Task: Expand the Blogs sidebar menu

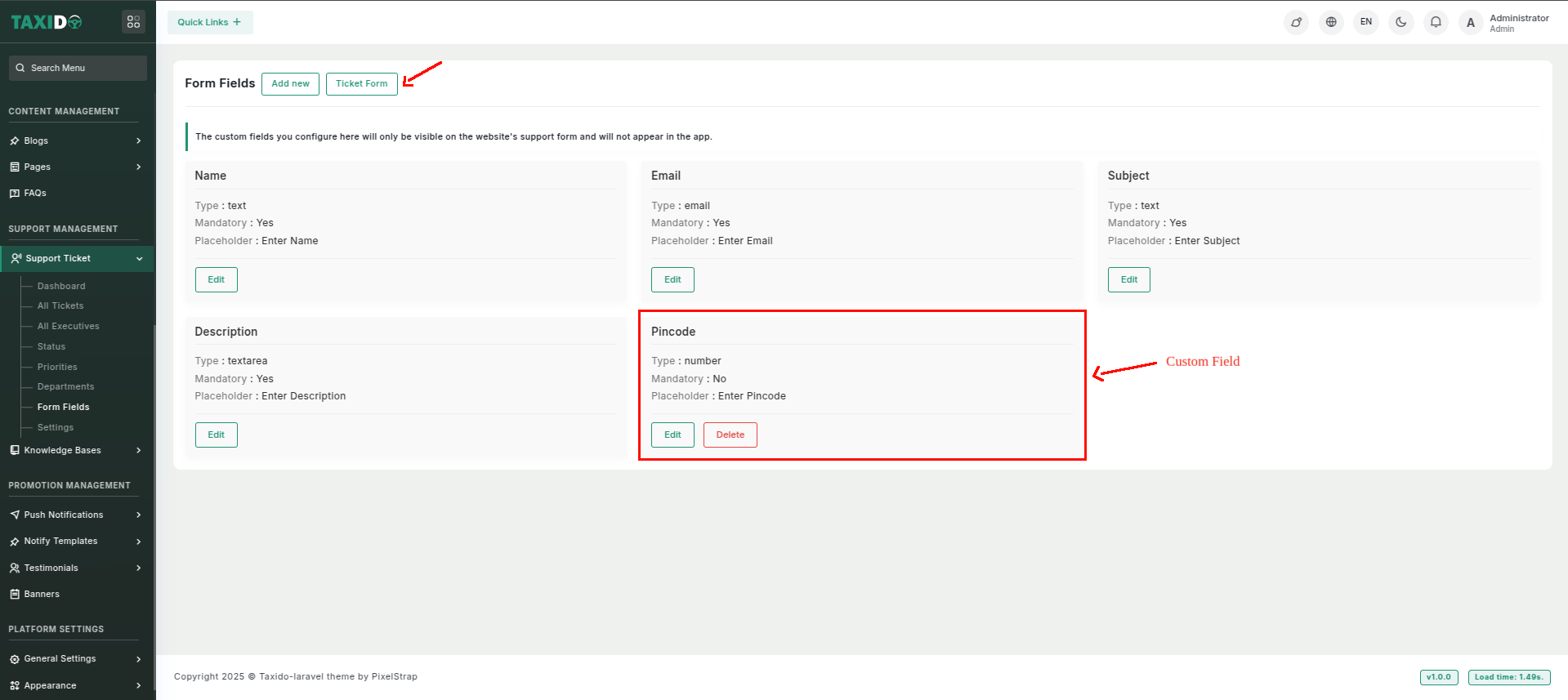Action: point(76,140)
